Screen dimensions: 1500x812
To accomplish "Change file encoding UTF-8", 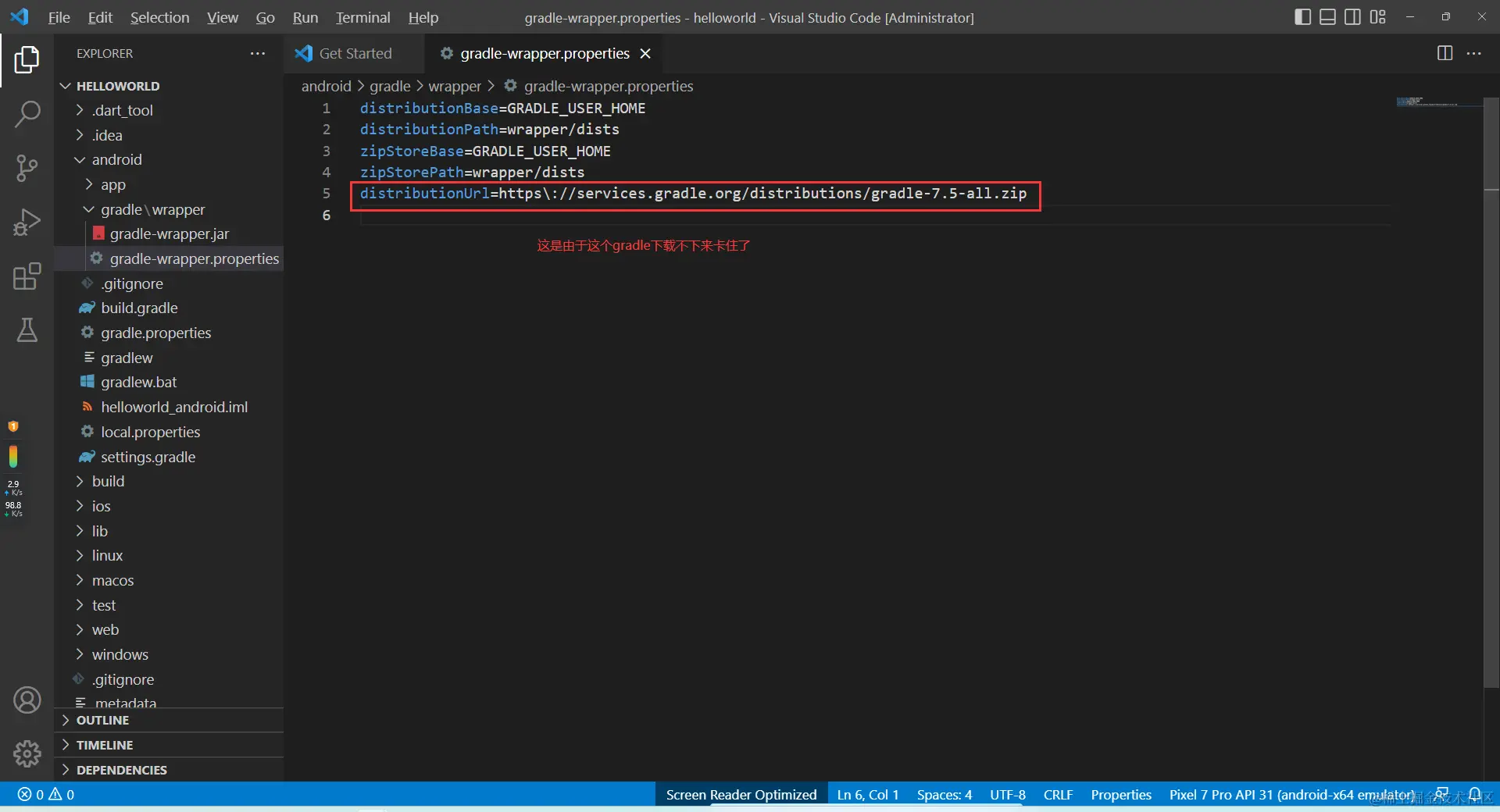I will click(x=1008, y=795).
